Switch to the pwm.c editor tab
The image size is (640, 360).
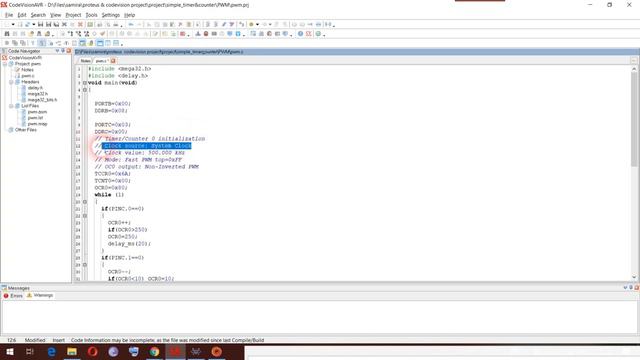click(x=100, y=61)
